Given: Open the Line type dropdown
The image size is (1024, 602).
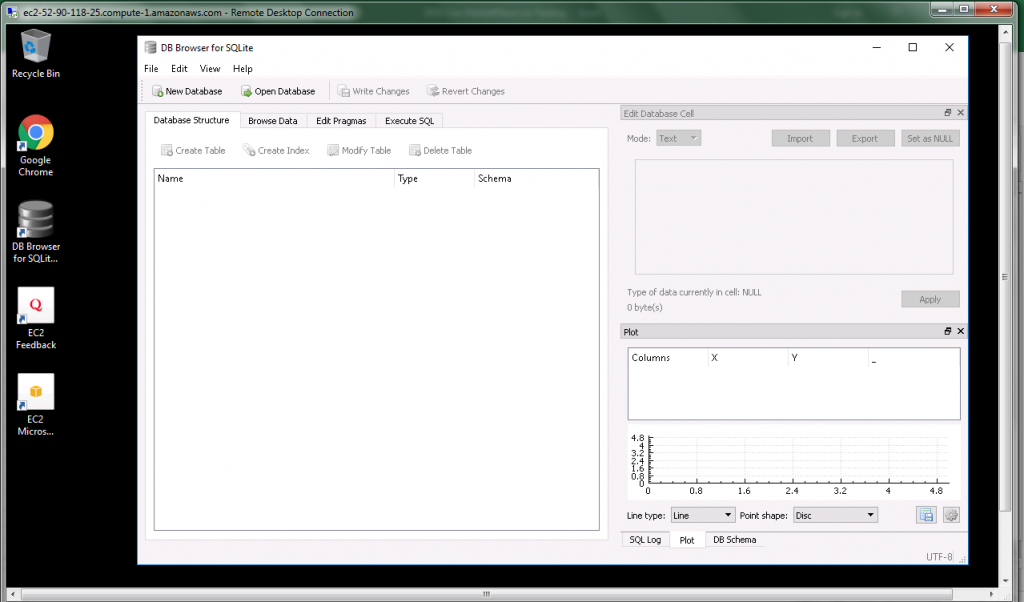Looking at the screenshot, I should pos(702,515).
